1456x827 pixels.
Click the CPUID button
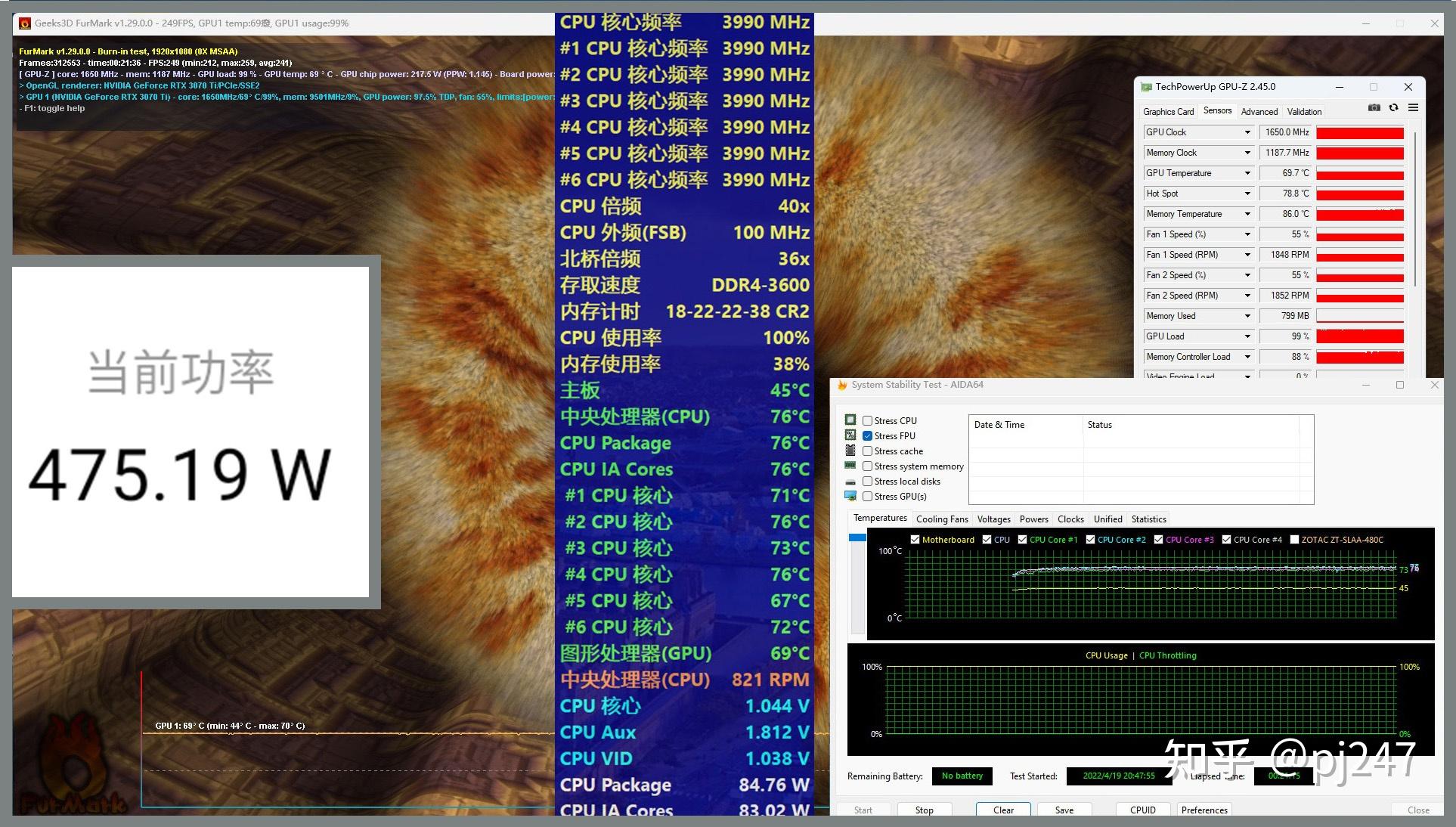pos(1142,810)
